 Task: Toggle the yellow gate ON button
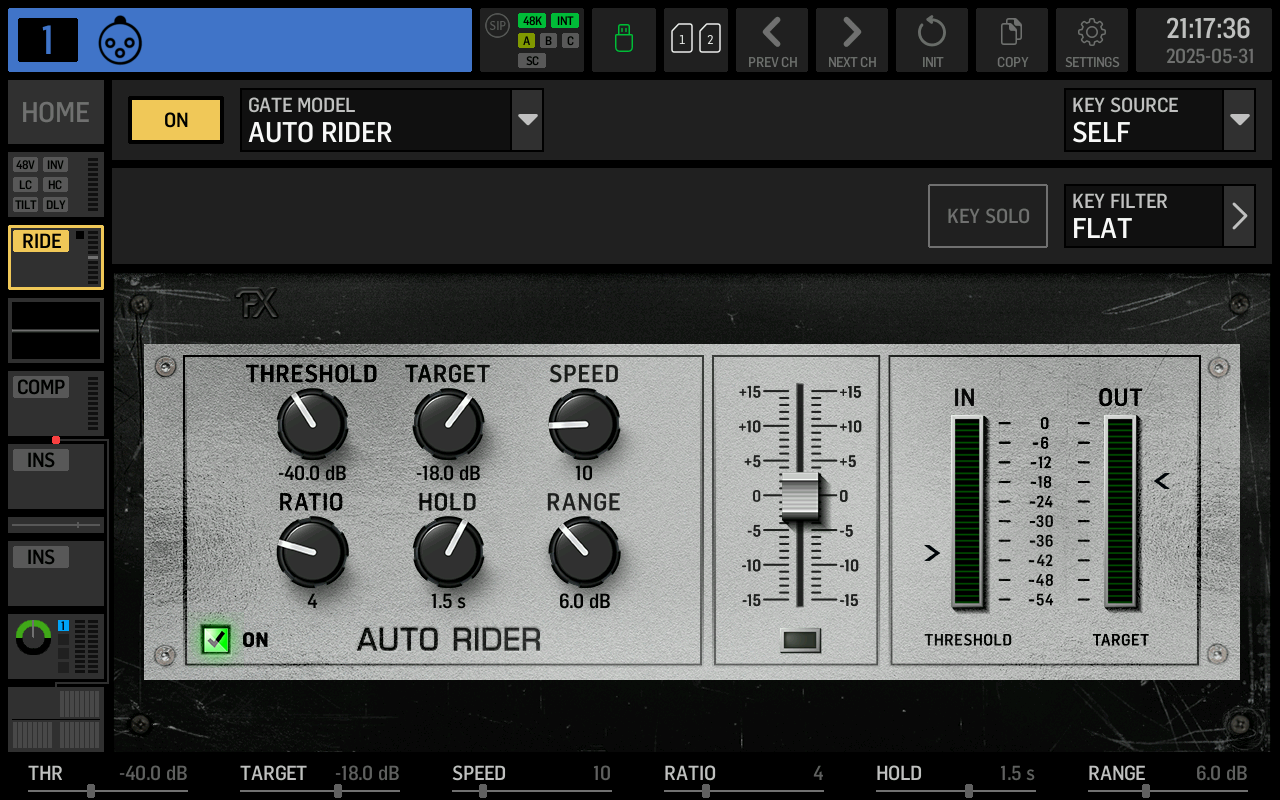(176, 120)
